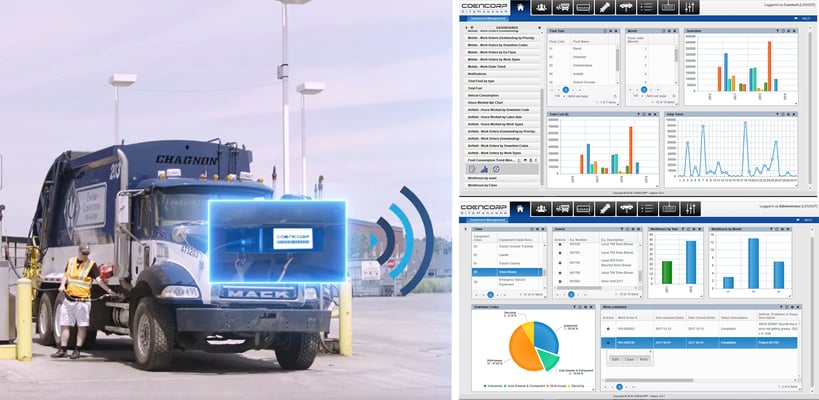
Task: Open Home in the upper dashboard toolbar
Action: (520, 7)
